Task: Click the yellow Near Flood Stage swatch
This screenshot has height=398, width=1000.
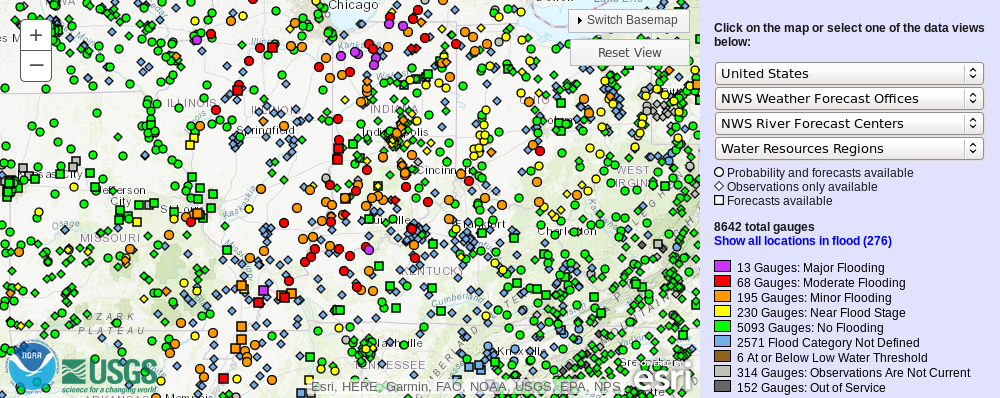Action: (x=722, y=312)
